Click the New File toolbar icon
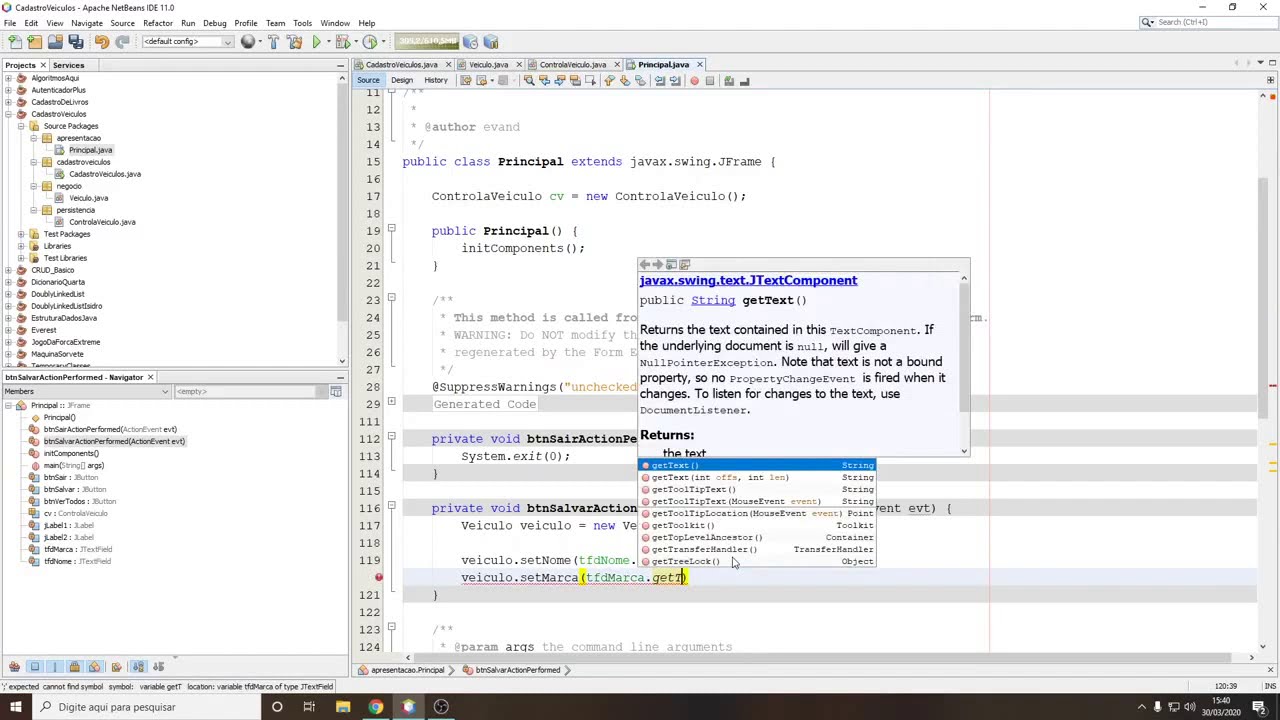Screen dimensions: 1280x720 click(x=15, y=42)
